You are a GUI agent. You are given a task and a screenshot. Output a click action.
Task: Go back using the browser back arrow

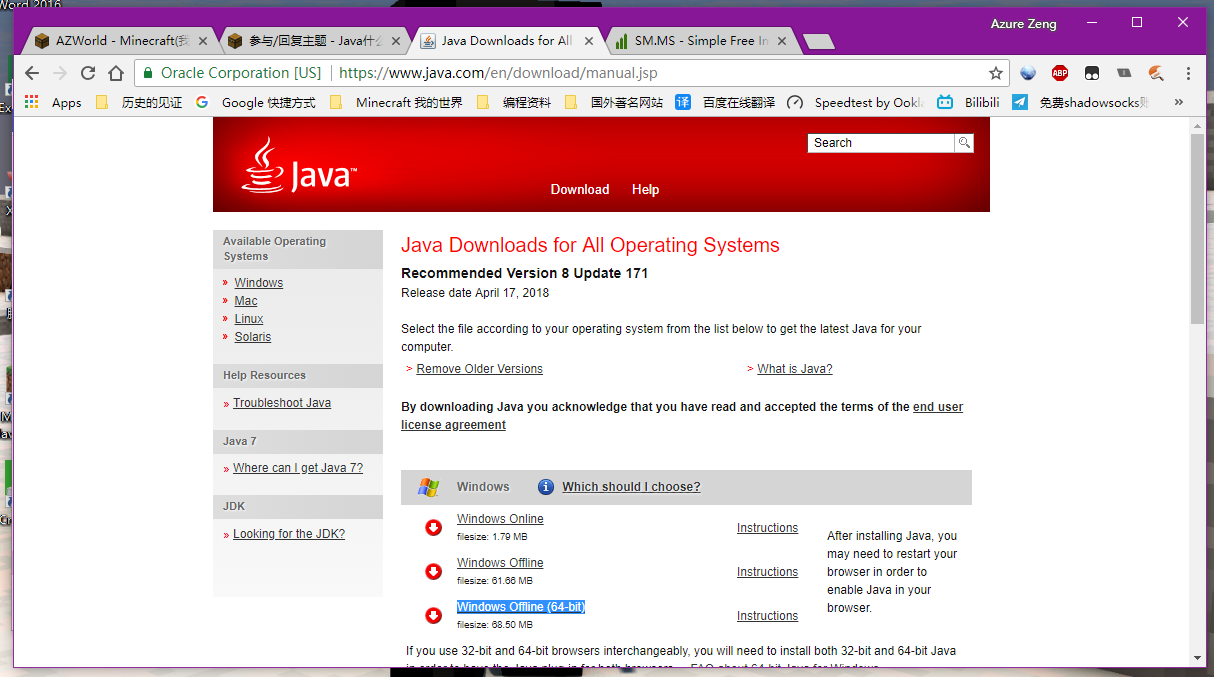[32, 73]
